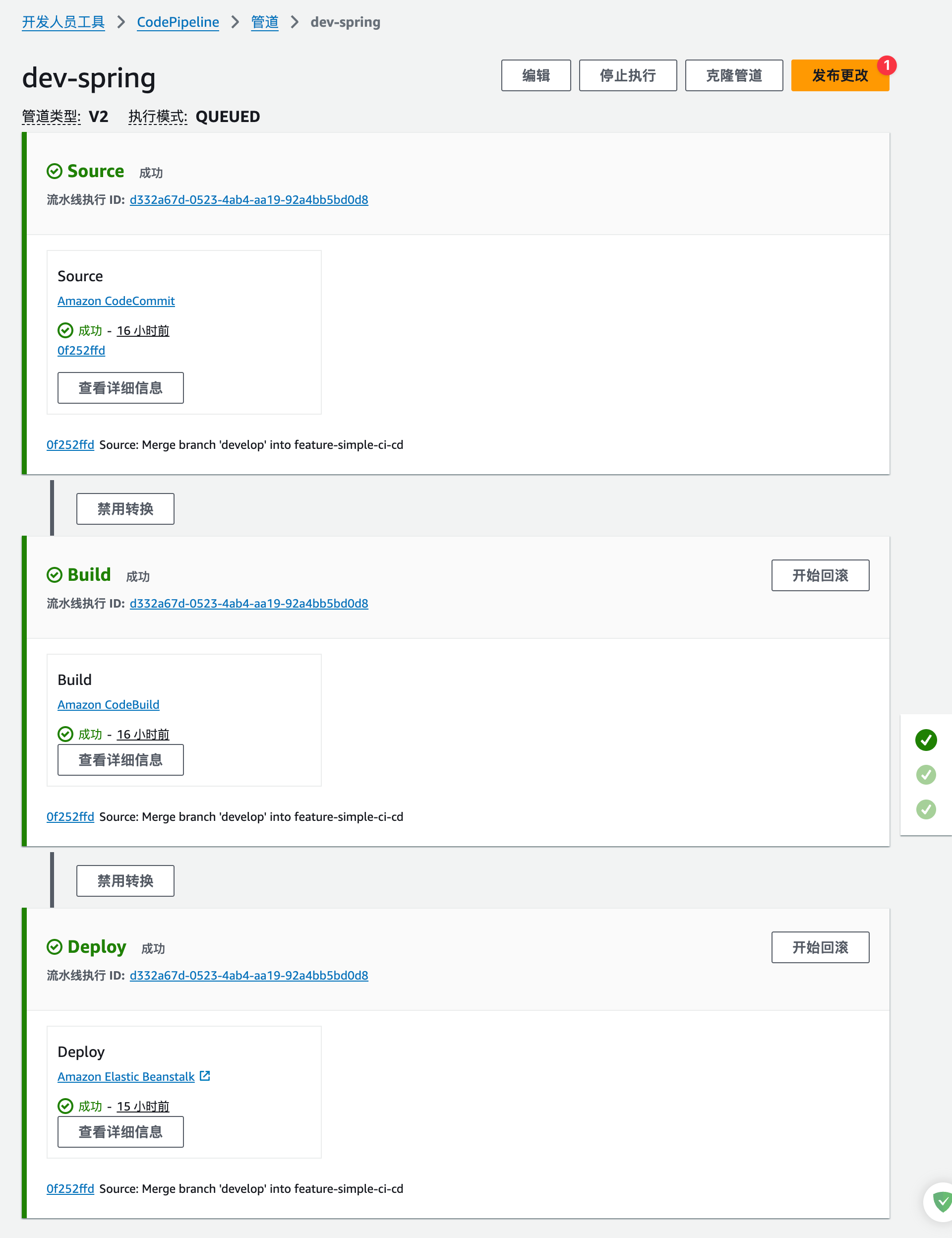Open the 开发人员工具 breadcrumb
Viewport: 952px width, 1238px height.
(63, 22)
